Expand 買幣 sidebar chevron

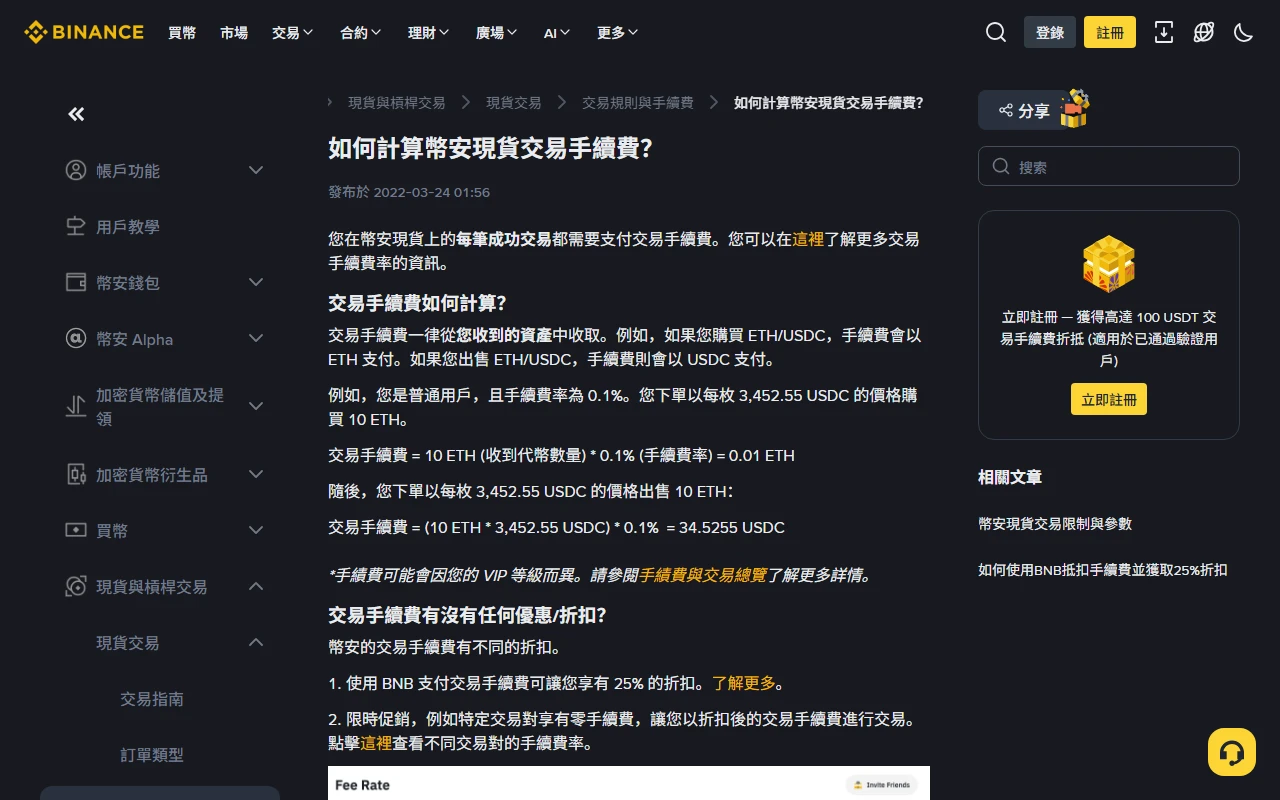[256, 530]
